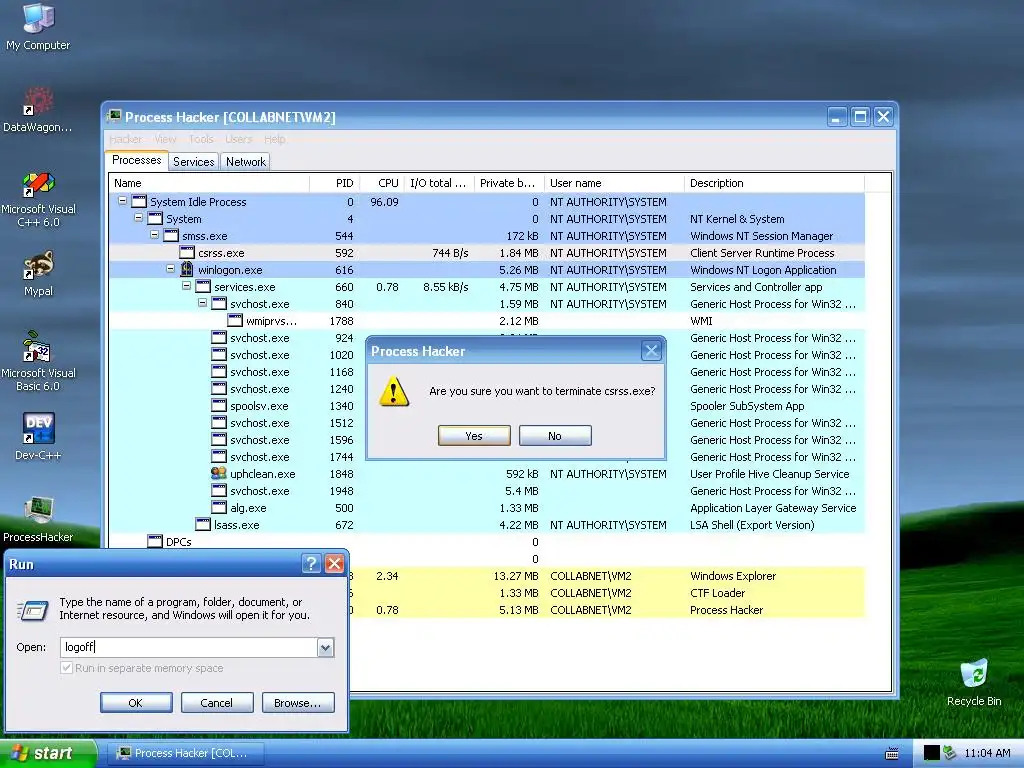
Task: Click the Process Hacker tray icon
Action: 950,753
